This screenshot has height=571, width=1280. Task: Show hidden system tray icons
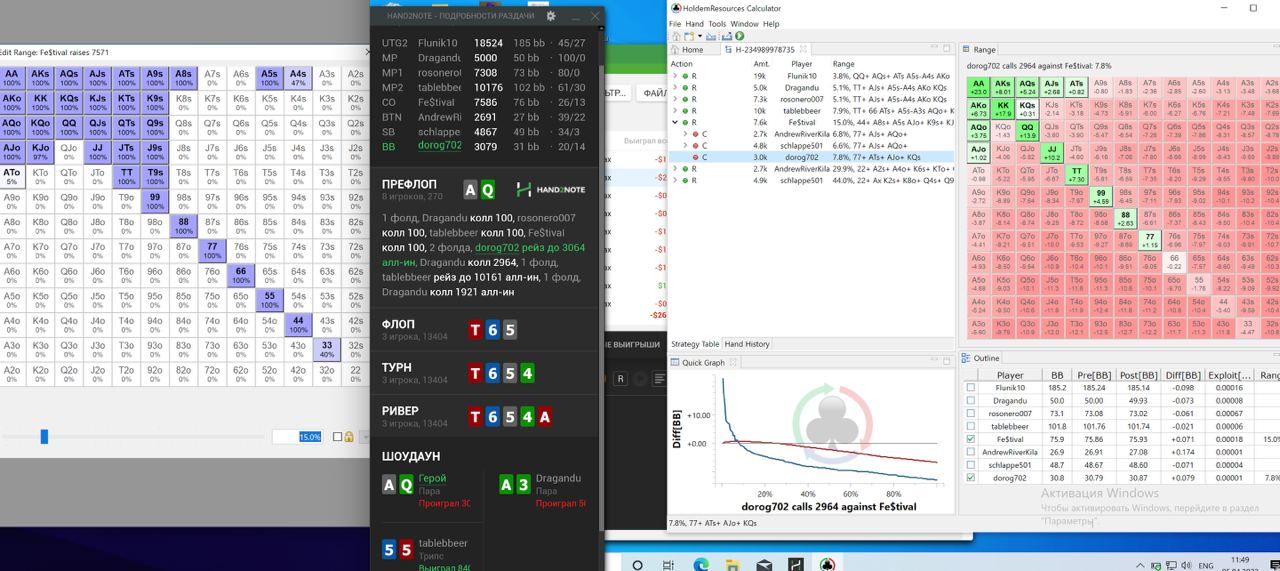[1140, 565]
